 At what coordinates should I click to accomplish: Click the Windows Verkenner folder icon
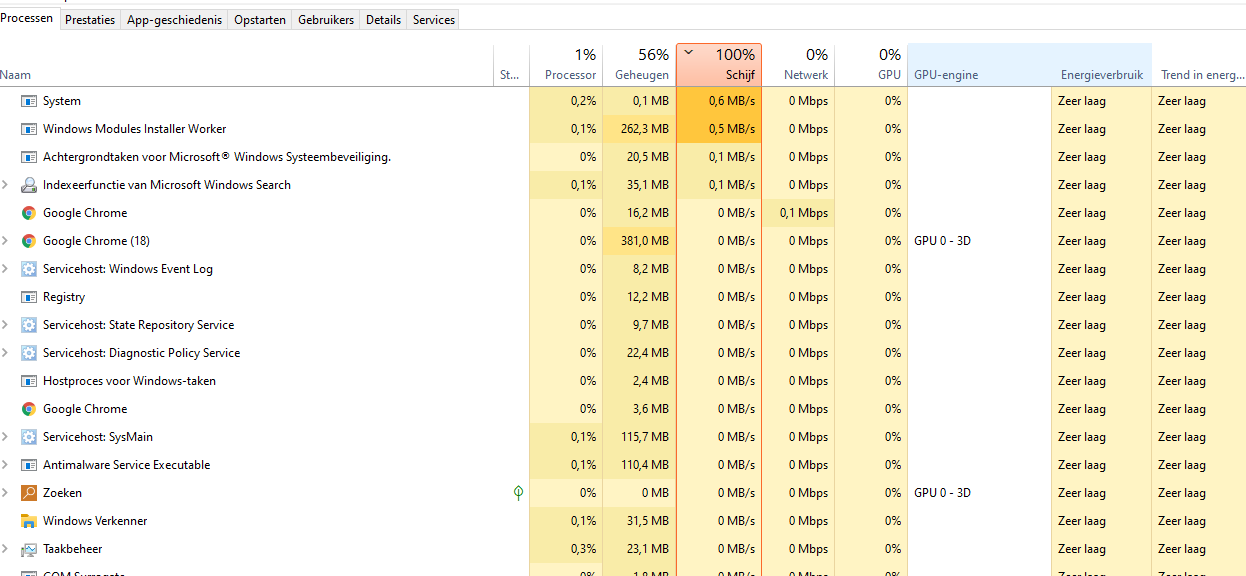(x=29, y=521)
